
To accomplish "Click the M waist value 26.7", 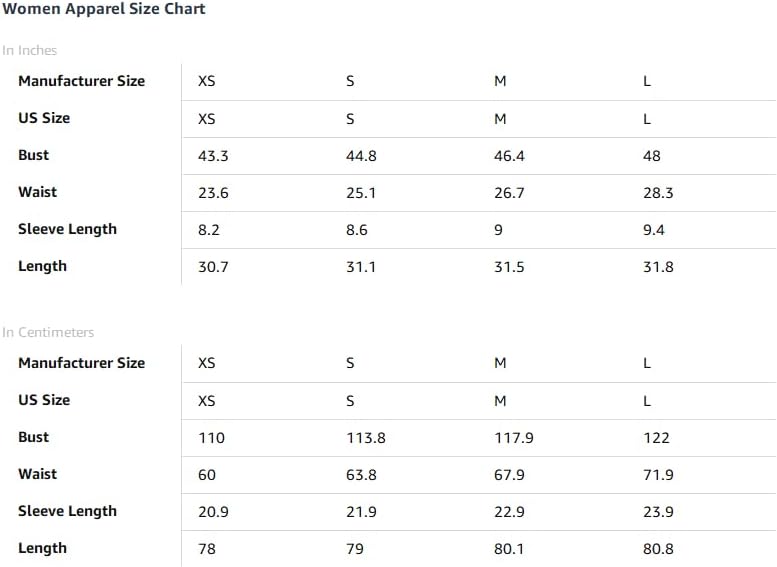I will (x=509, y=193).
